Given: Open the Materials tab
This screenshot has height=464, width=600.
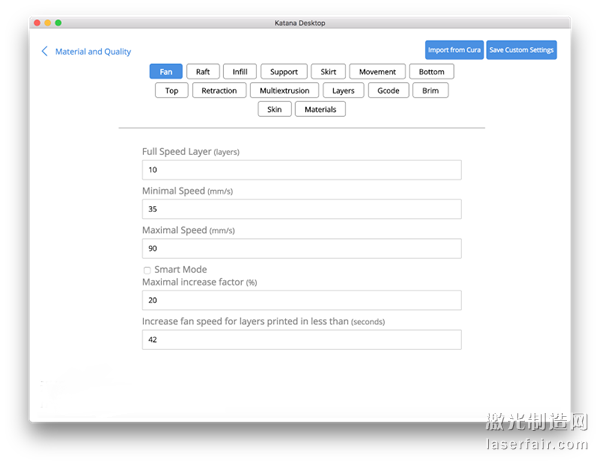Looking at the screenshot, I should point(320,110).
